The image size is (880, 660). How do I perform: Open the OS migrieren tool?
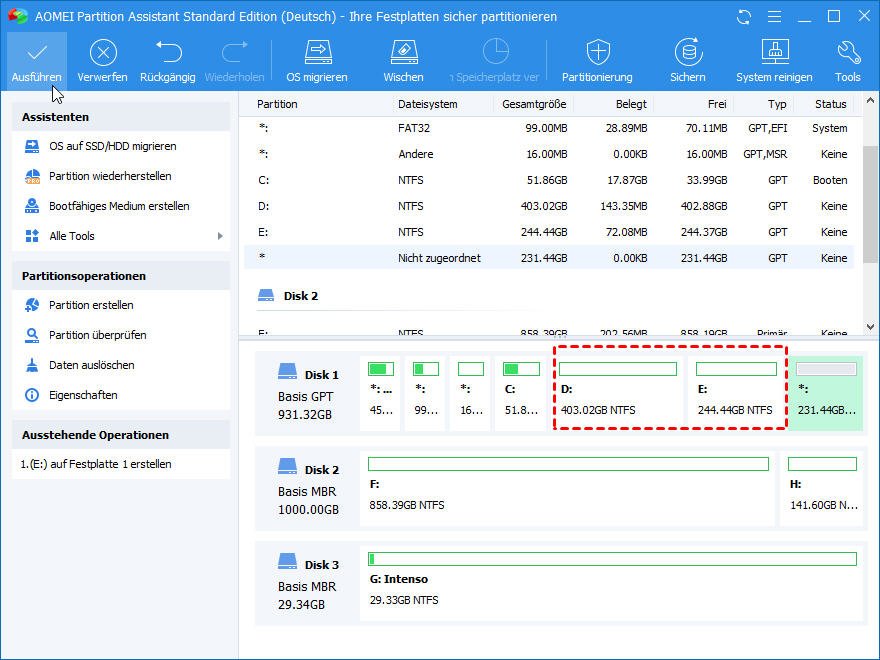[317, 53]
